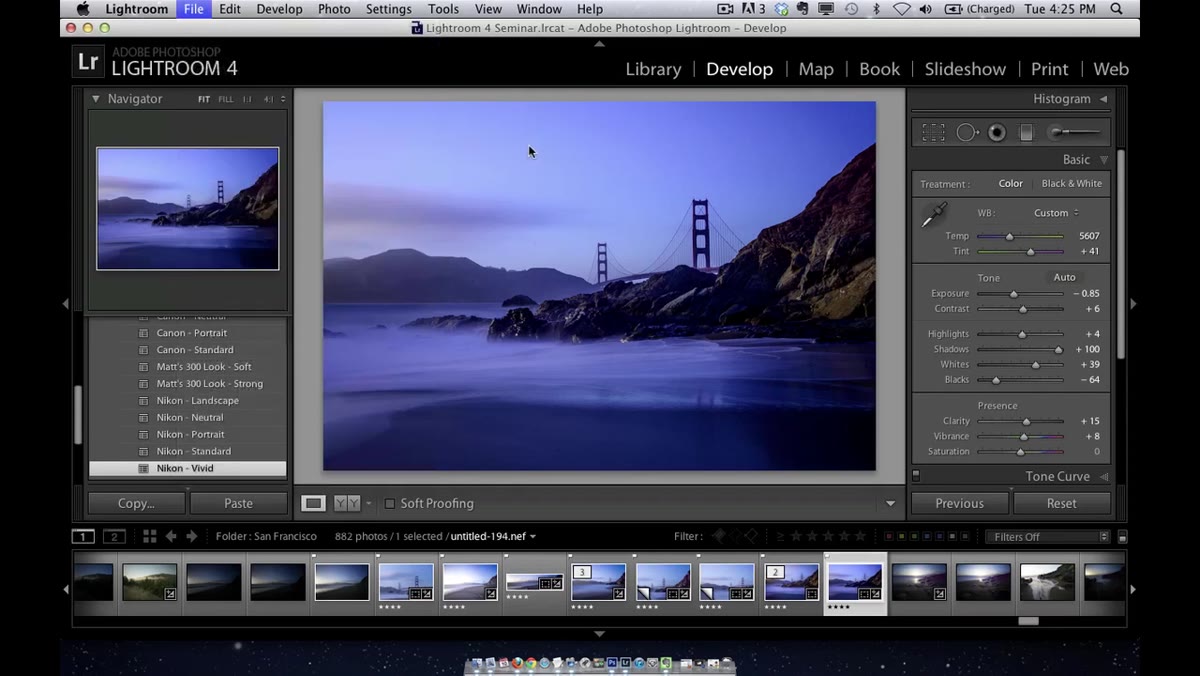
Task: Collapse the filmstrip with bottom arrow
Action: point(599,633)
